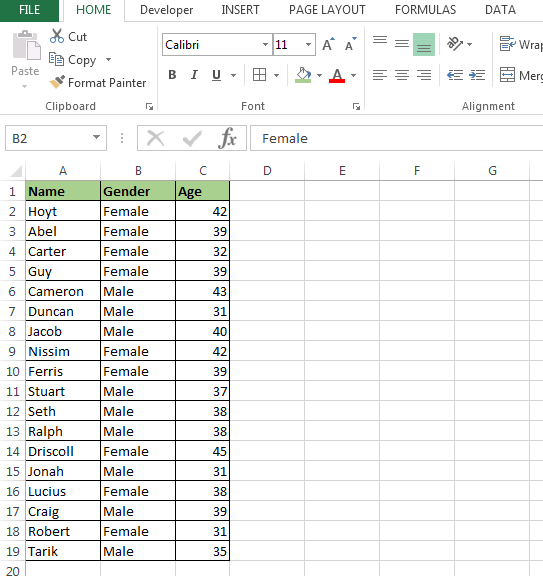The image size is (543, 576).
Task: Click the Borders grid icon
Action: click(x=259, y=75)
